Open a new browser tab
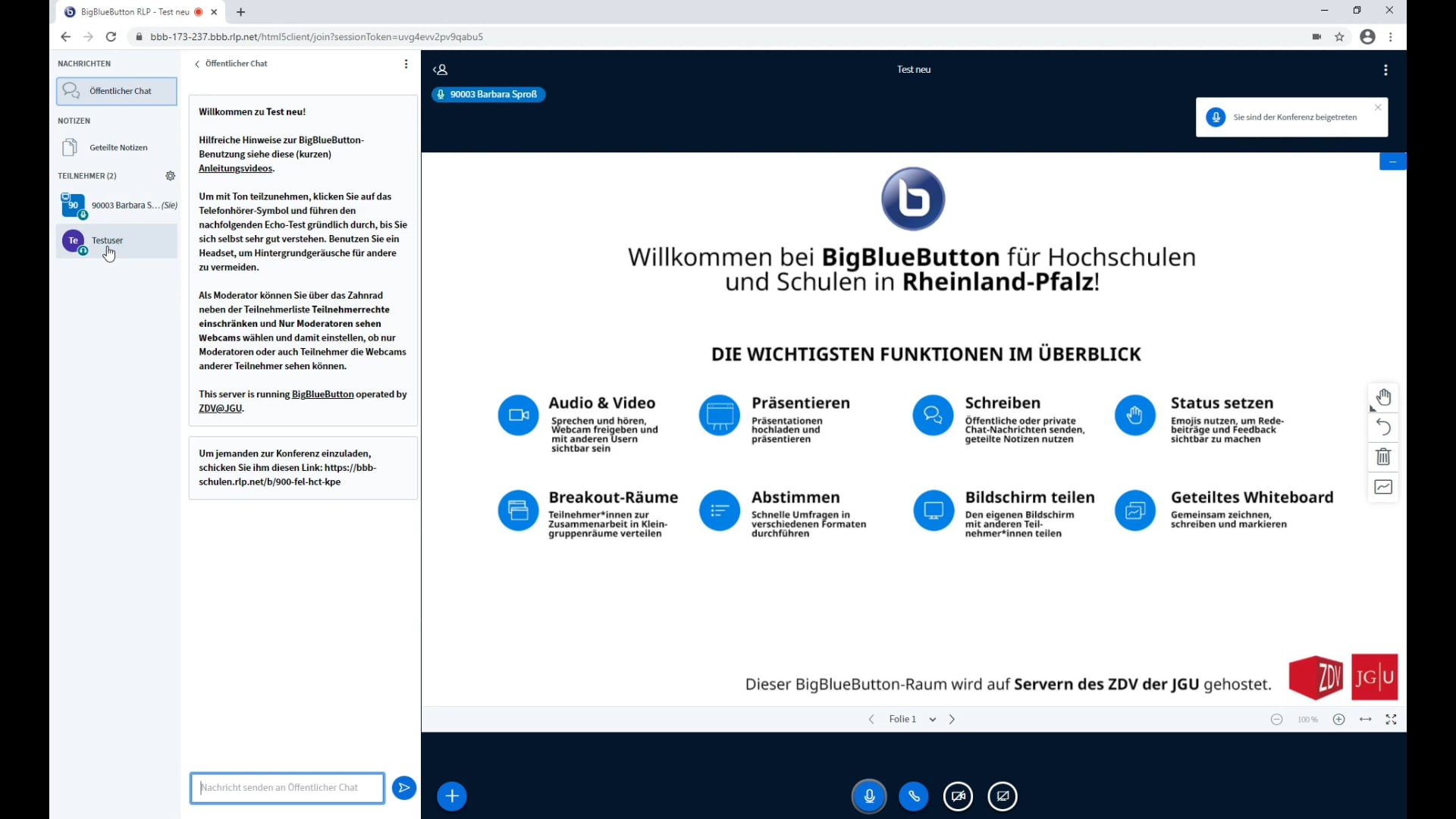This screenshot has width=1456, height=819. (x=241, y=12)
